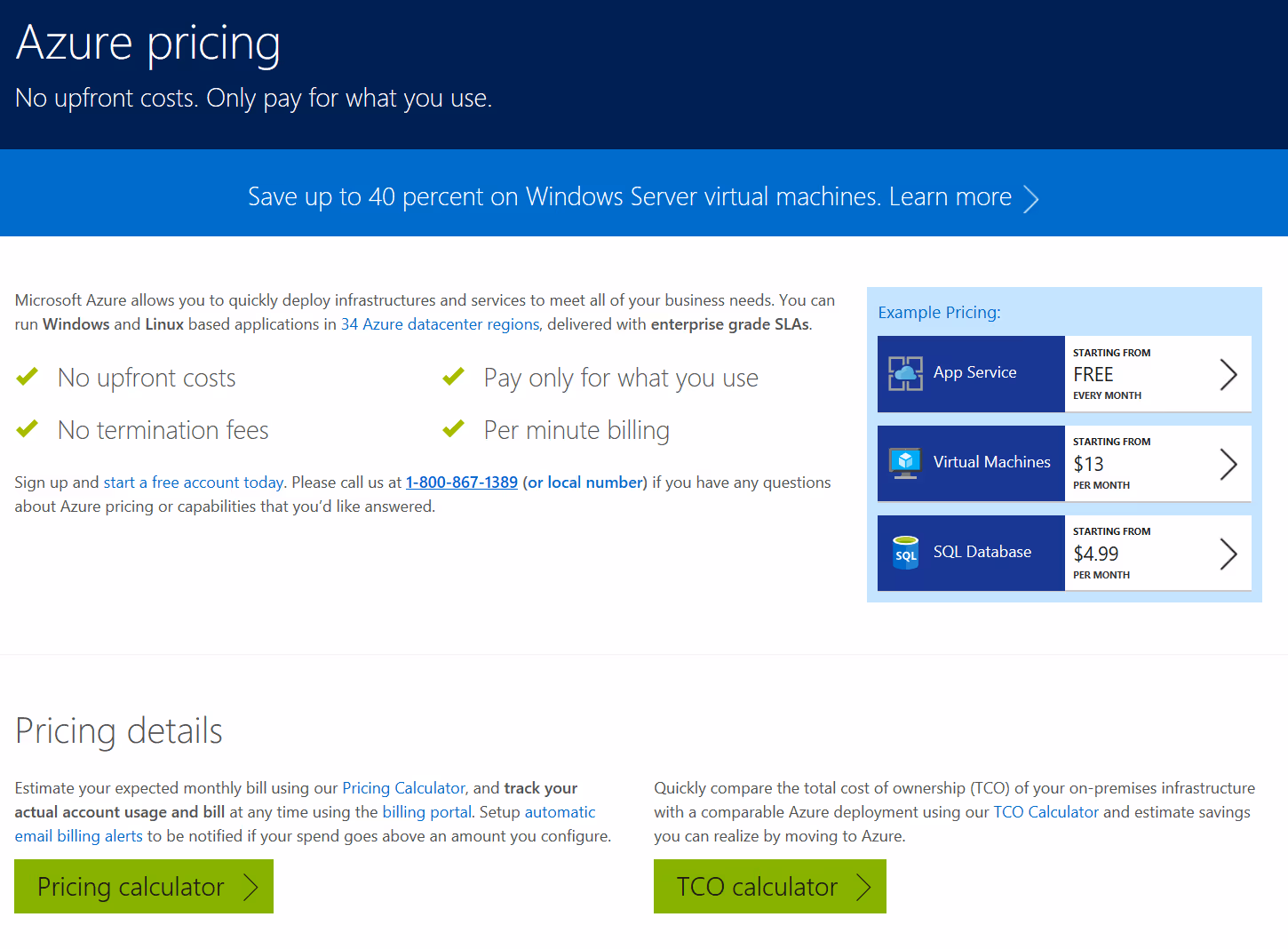1288x949 pixels.
Task: Click the Azure pricing page title
Action: coord(148,44)
